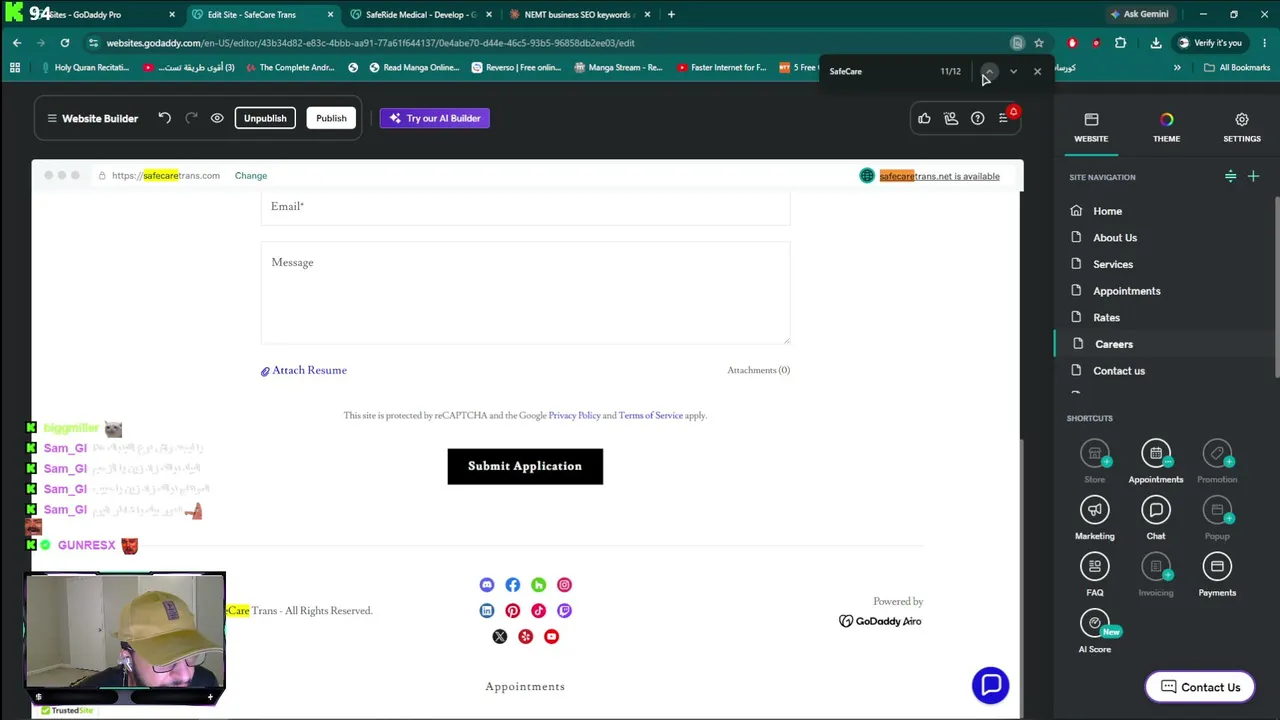
Task: Preview the site with the eye icon
Action: [217, 118]
